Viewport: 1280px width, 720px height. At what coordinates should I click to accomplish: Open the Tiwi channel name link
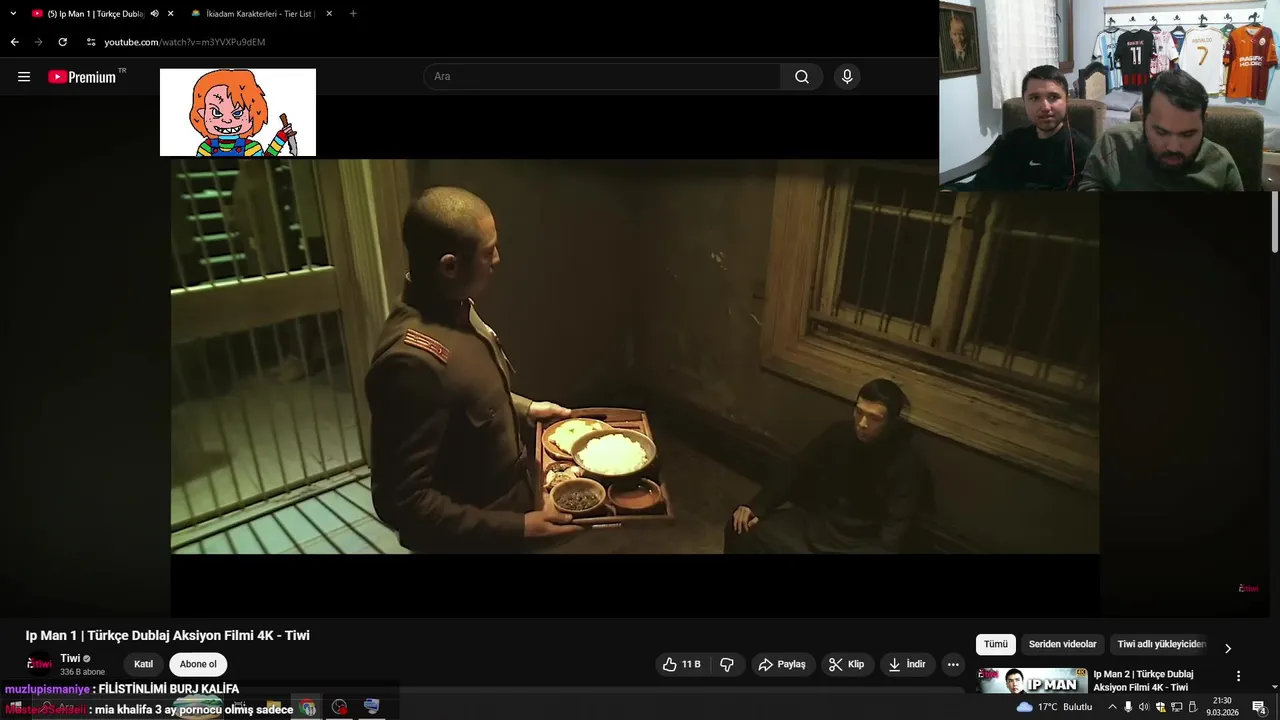[x=70, y=658]
